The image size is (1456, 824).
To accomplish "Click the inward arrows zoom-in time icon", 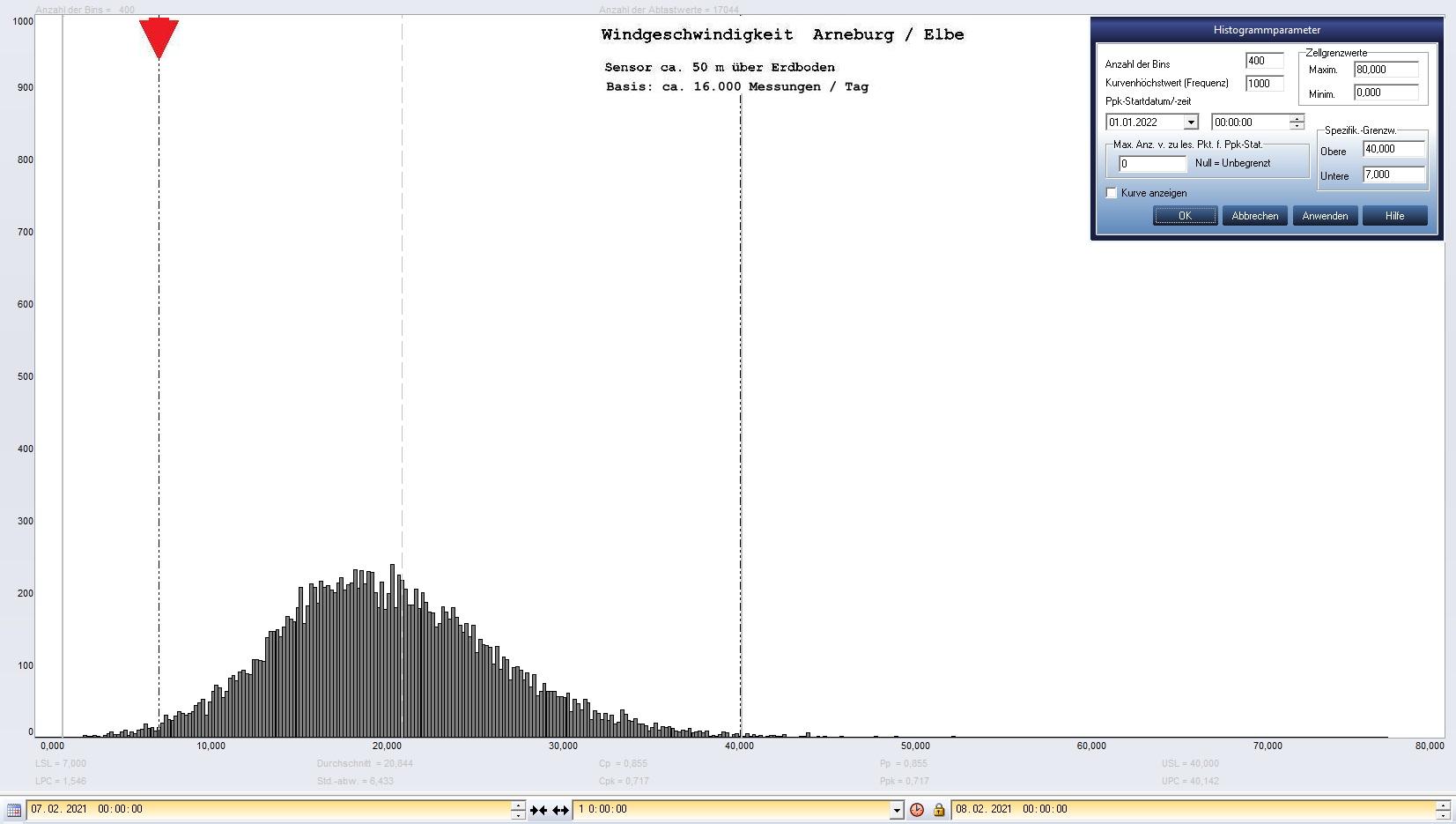I will (x=538, y=810).
